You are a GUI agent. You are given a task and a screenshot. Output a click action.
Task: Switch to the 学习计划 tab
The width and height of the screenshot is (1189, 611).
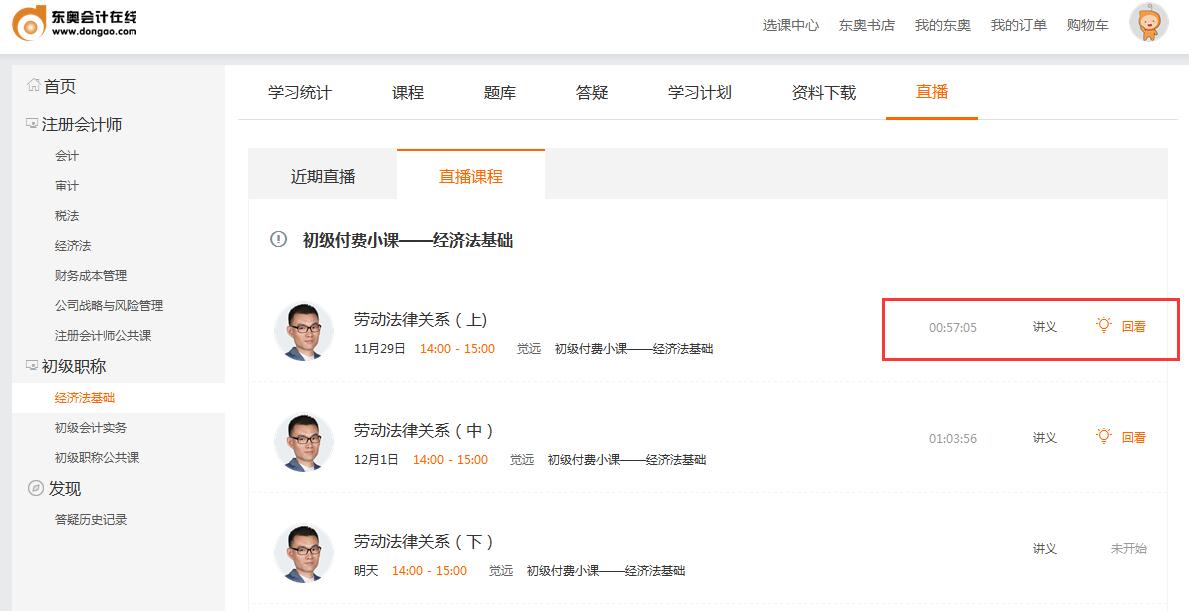pyautogui.click(x=700, y=91)
